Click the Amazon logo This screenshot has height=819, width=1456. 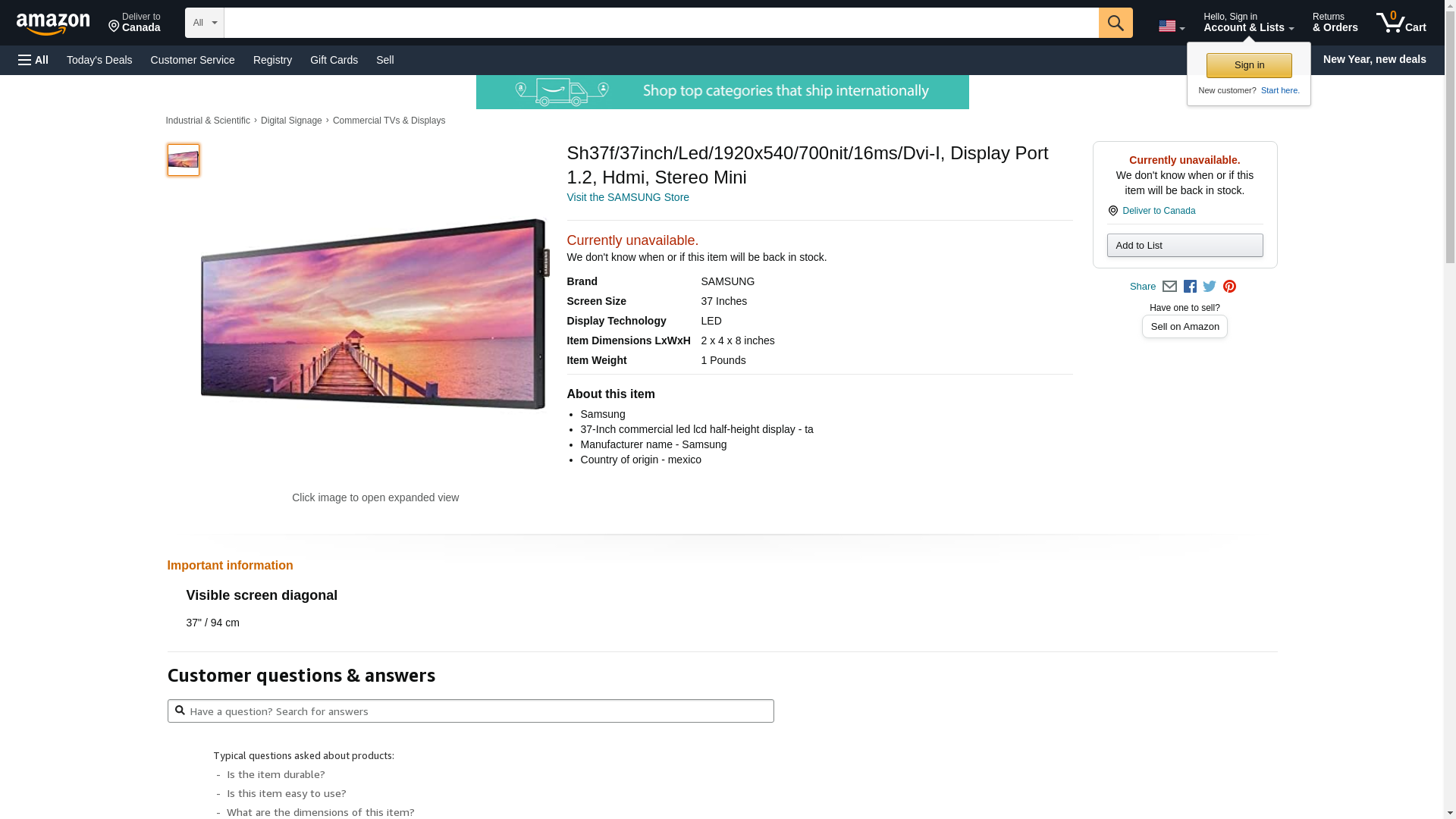(53, 24)
